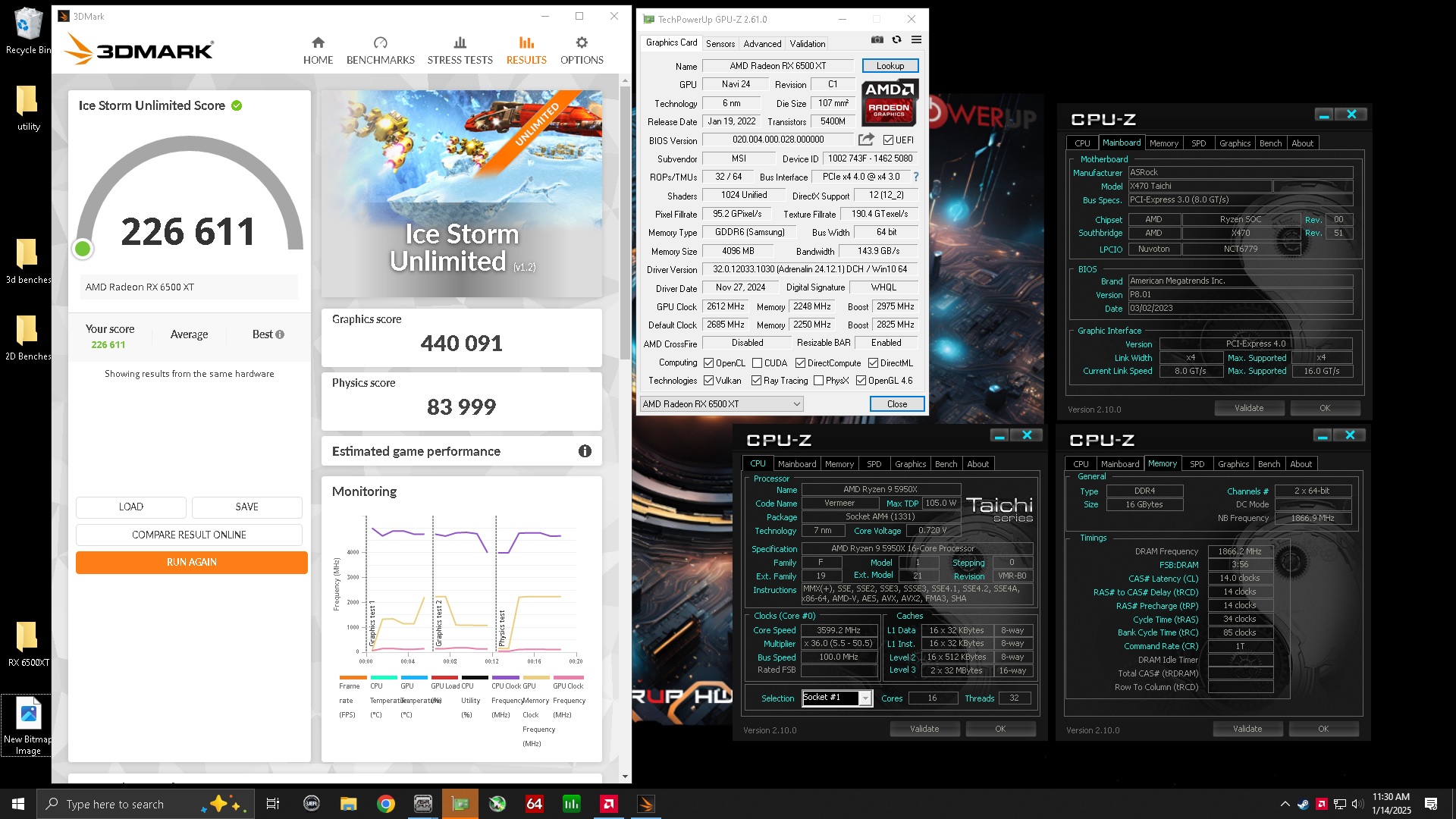Click Lookup button in GPU-Z
1456x819 pixels.
click(890, 66)
